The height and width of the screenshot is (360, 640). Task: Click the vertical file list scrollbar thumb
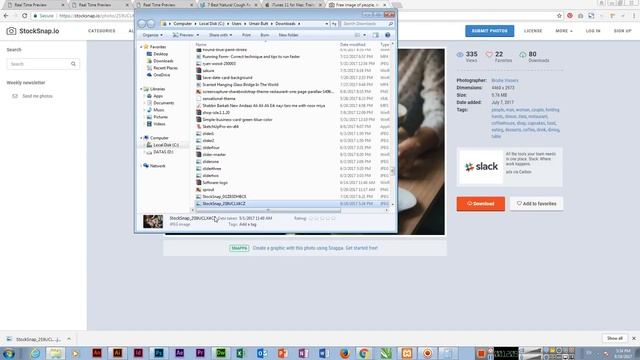tap(393, 171)
